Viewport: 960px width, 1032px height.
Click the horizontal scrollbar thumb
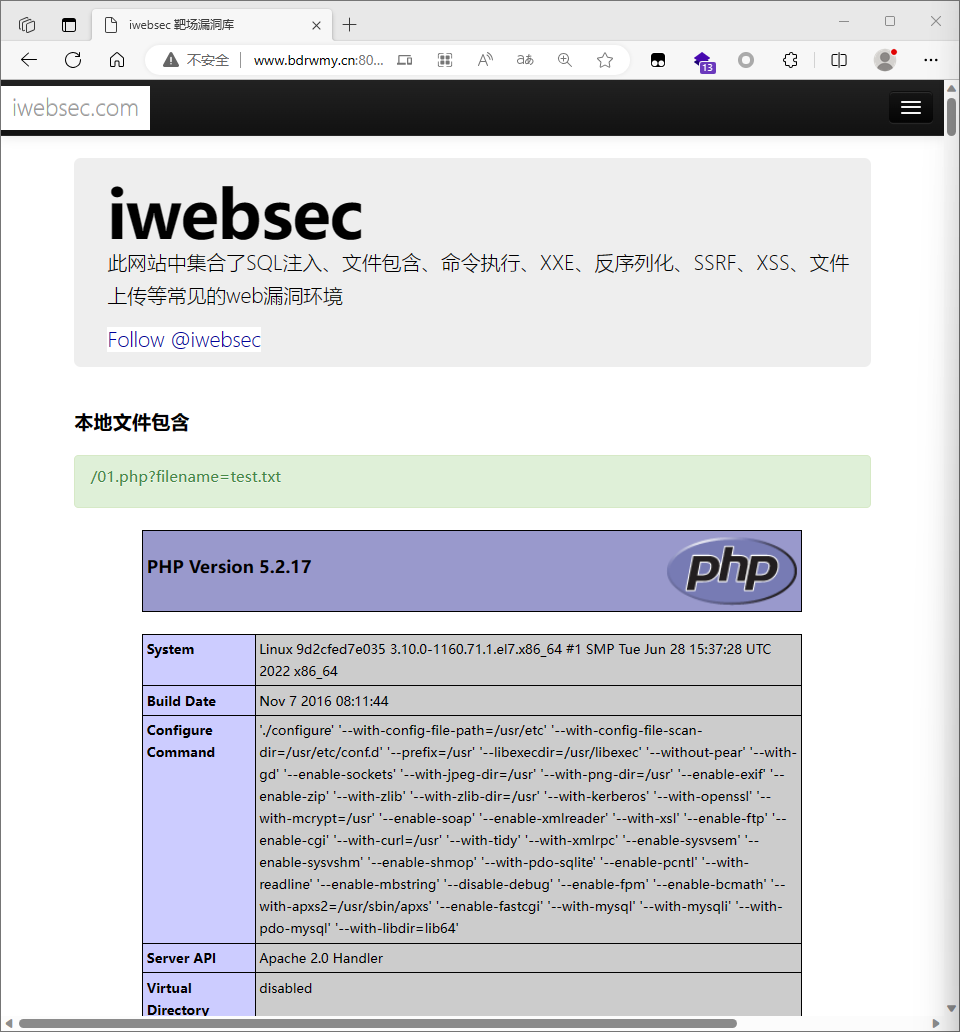pyautogui.click(x=378, y=1023)
